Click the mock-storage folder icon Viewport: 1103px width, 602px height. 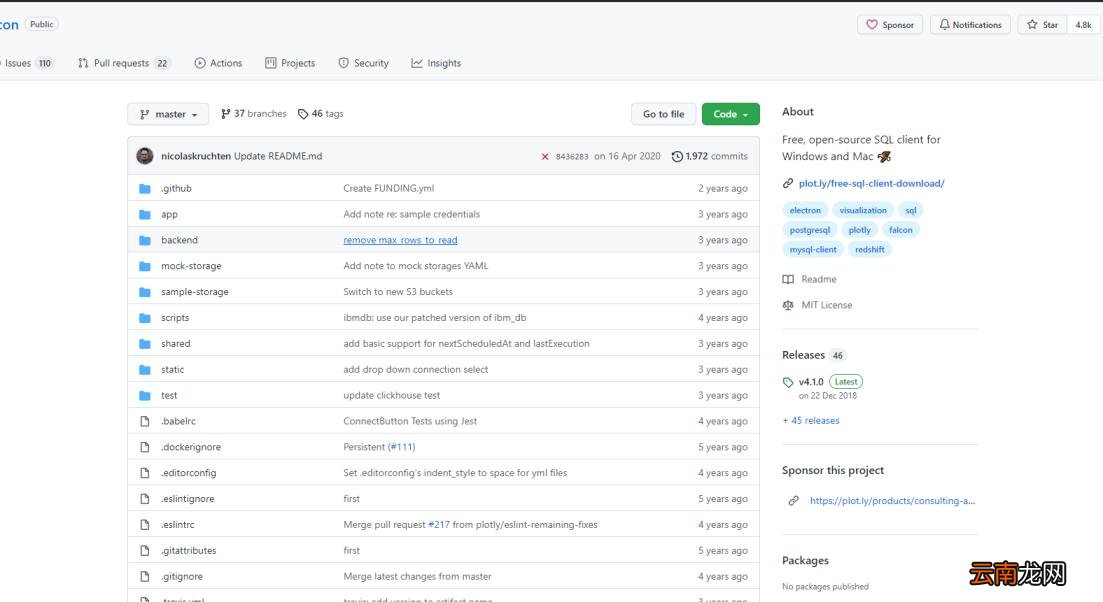pos(145,267)
